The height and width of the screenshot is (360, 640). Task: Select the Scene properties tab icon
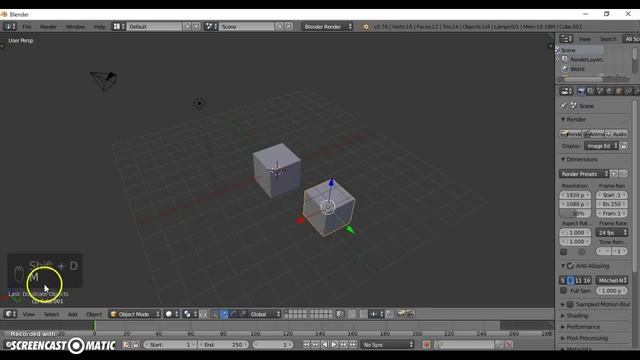[x=600, y=91]
